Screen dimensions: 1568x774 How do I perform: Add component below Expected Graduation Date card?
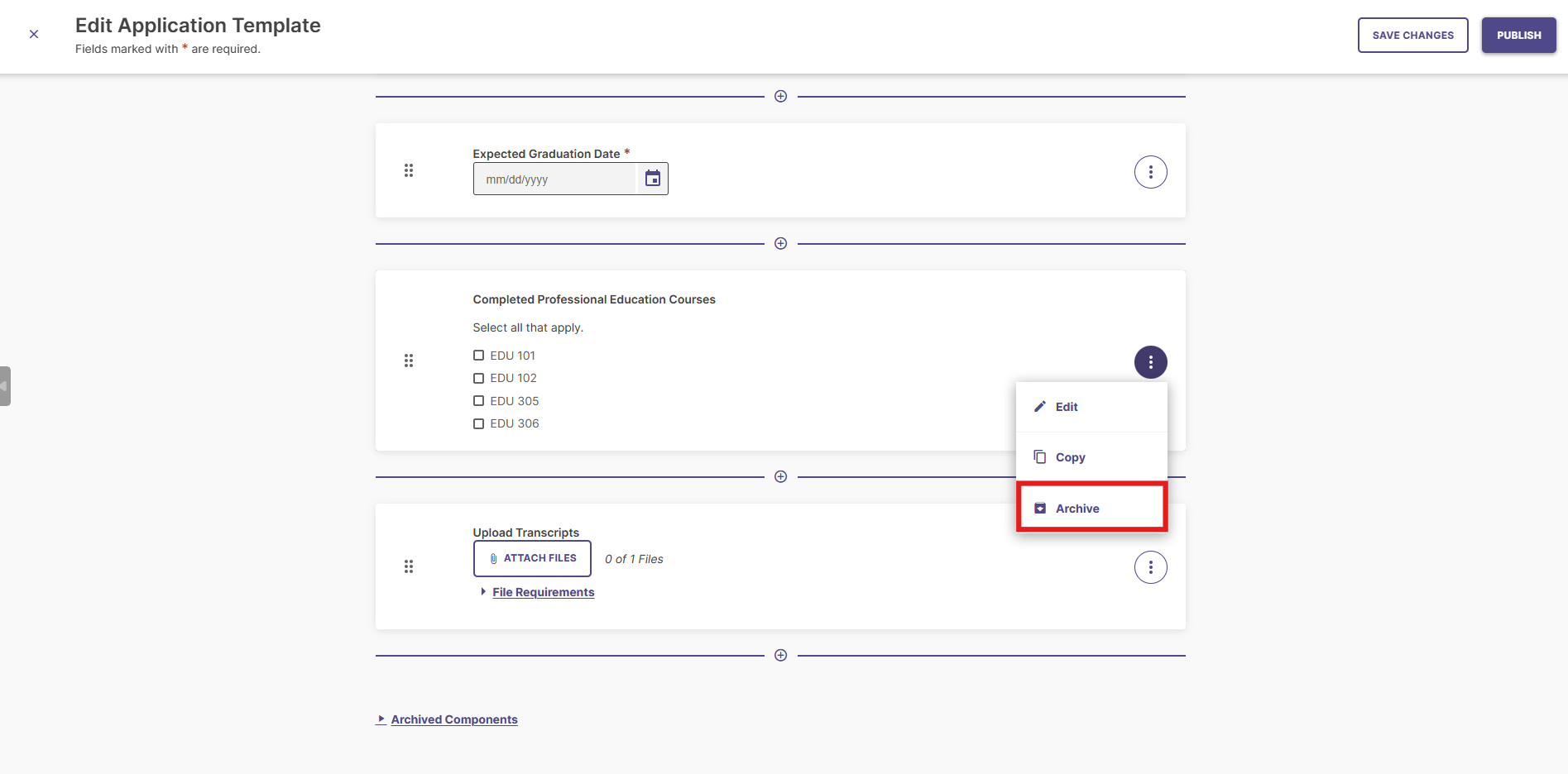tap(780, 244)
